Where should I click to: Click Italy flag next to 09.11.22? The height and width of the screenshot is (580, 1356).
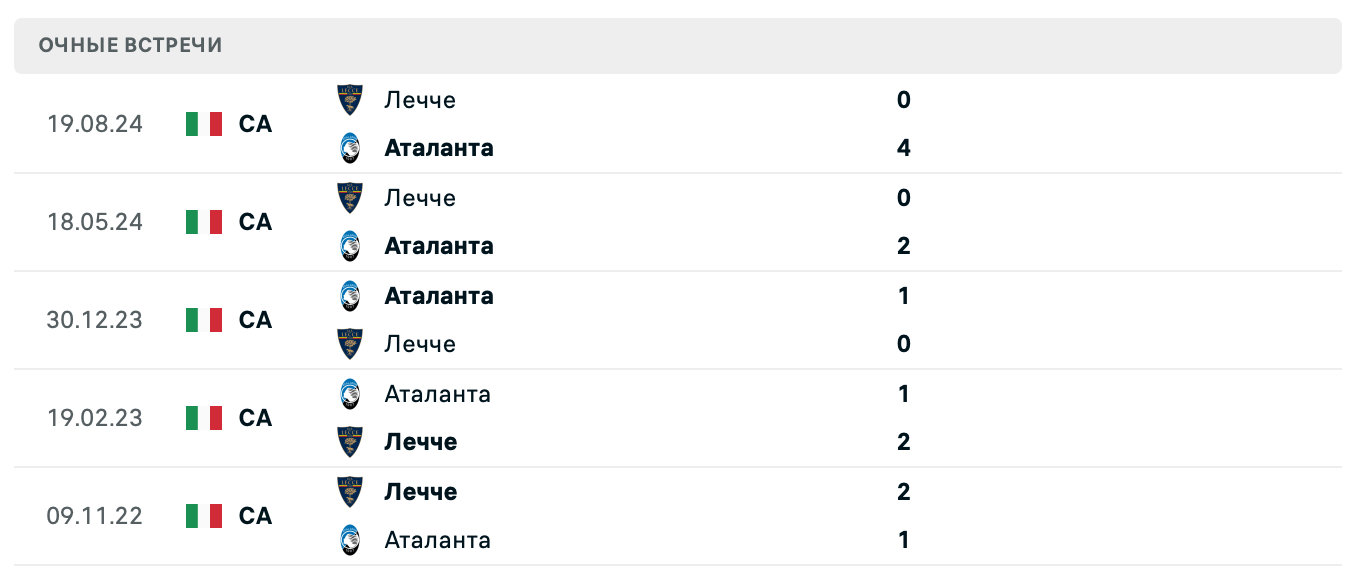pyautogui.click(x=204, y=516)
